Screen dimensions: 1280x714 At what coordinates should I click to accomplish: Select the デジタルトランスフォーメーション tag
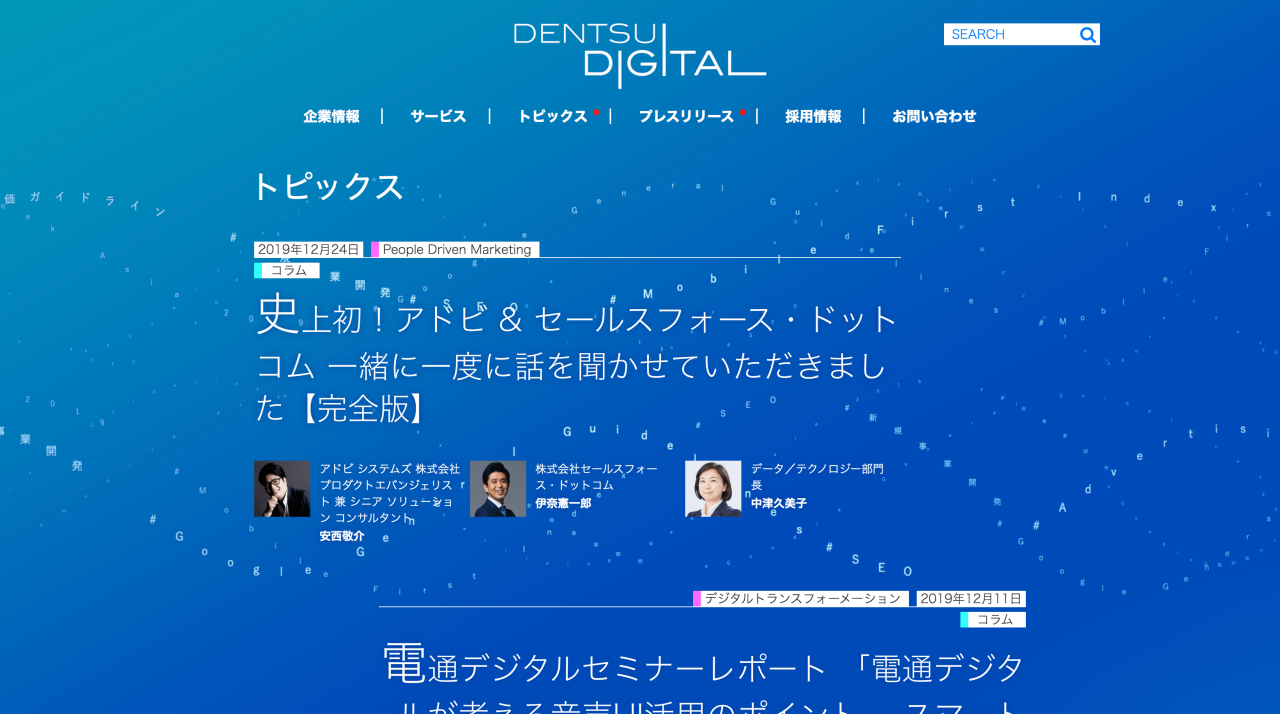click(x=802, y=599)
